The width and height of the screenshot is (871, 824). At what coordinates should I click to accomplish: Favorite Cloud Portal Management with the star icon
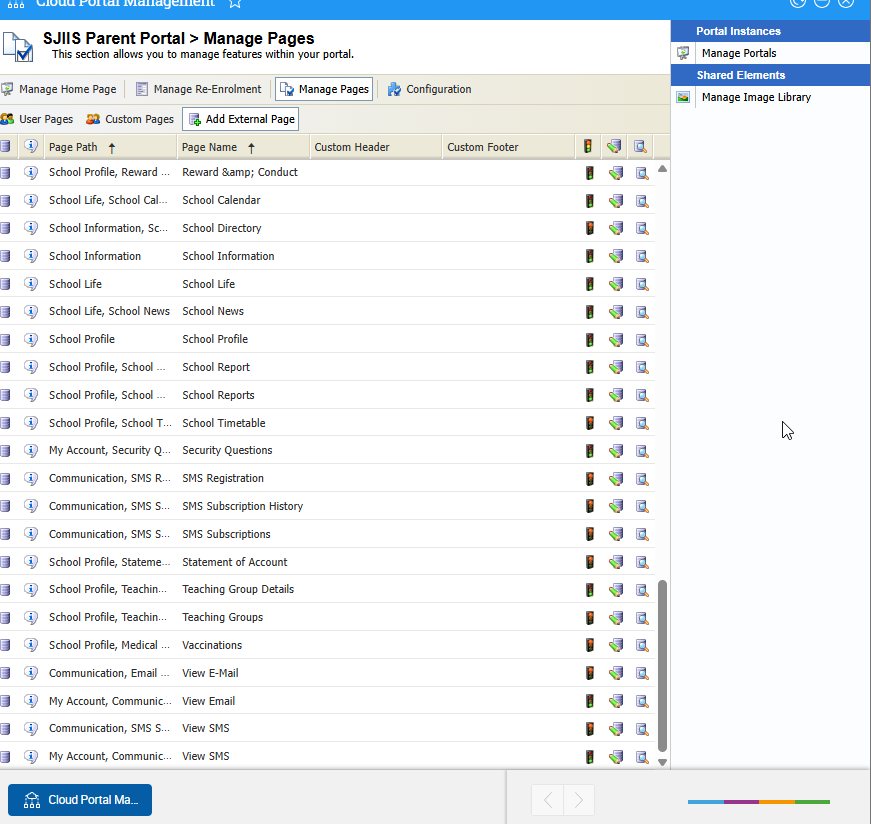pyautogui.click(x=235, y=4)
